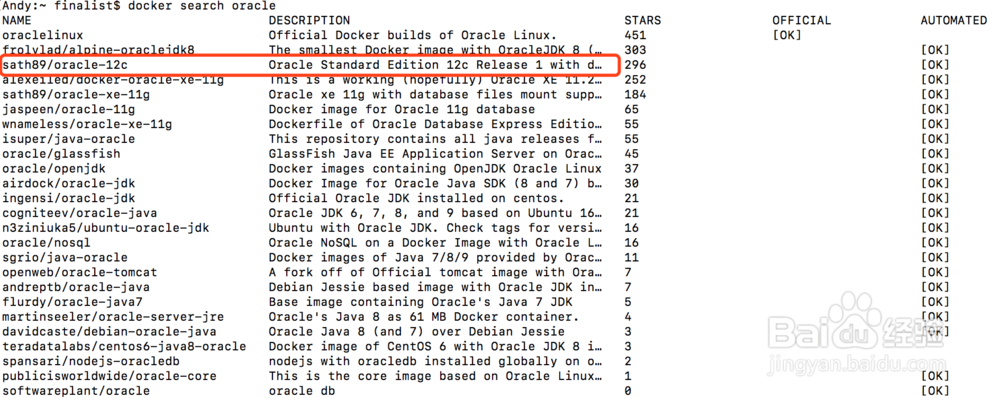The image size is (1000, 398).
Task: Click the oraclelinux repository name
Action: coord(43,35)
